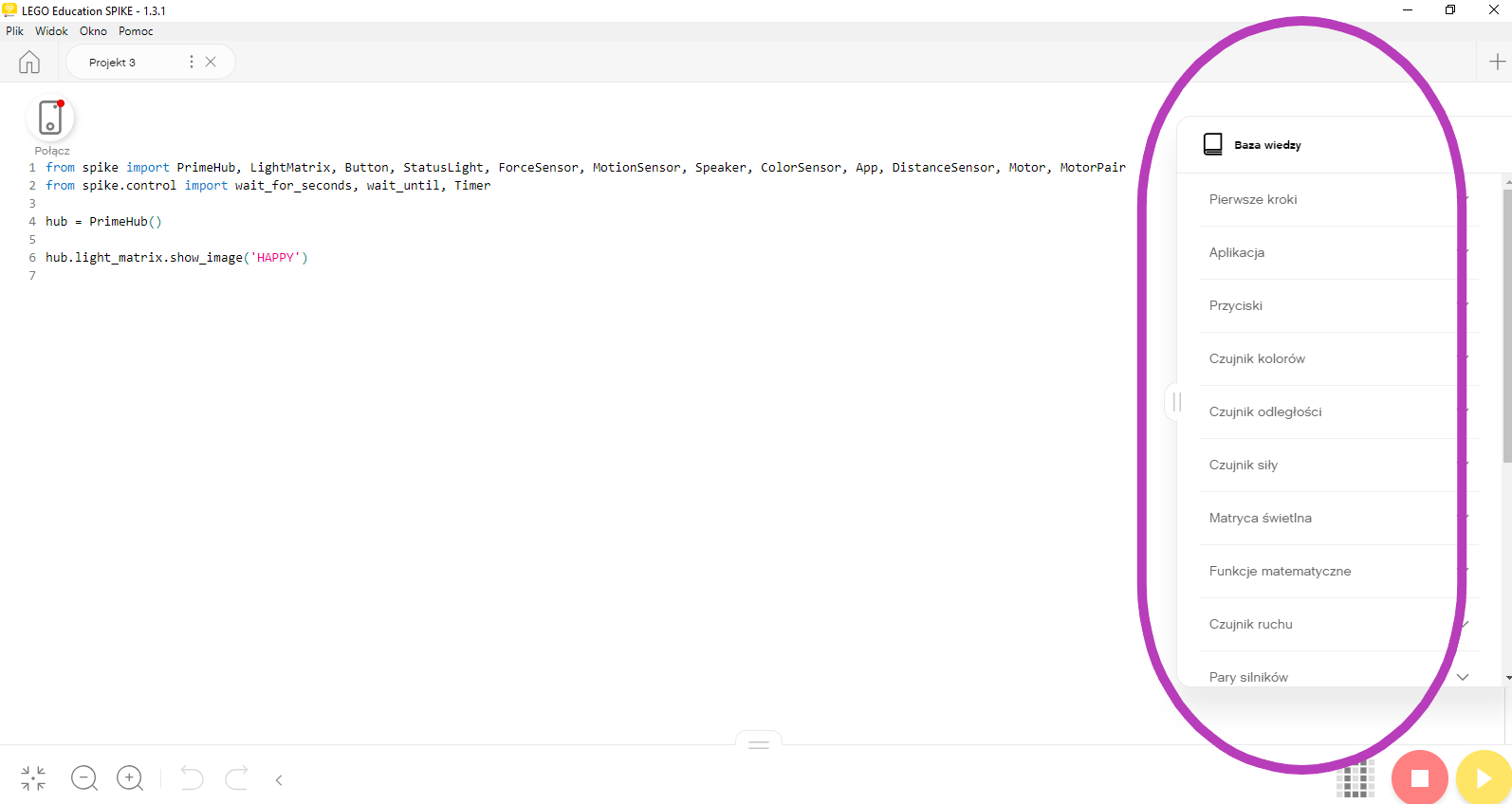Expand Czujnik kolorów section
The image size is (1512, 804).
1337,358
